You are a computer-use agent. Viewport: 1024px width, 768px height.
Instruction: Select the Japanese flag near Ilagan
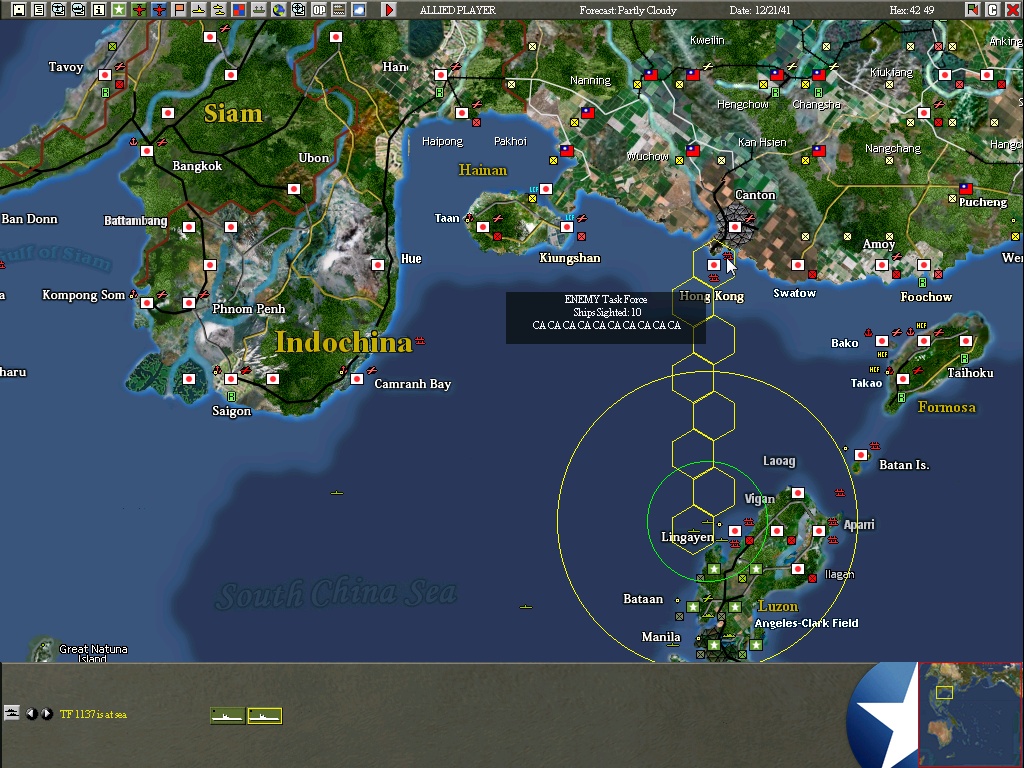click(x=797, y=569)
